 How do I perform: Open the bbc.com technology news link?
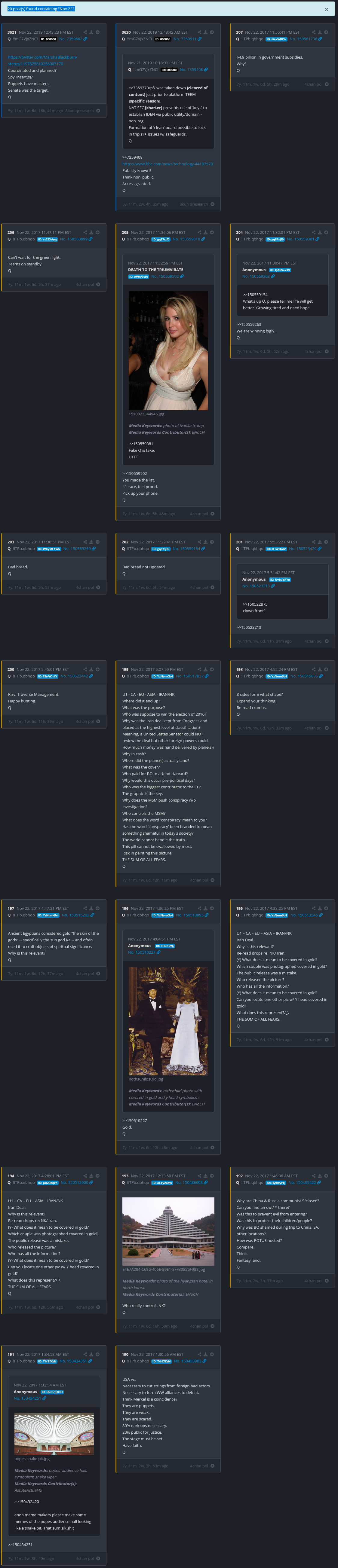[167, 164]
